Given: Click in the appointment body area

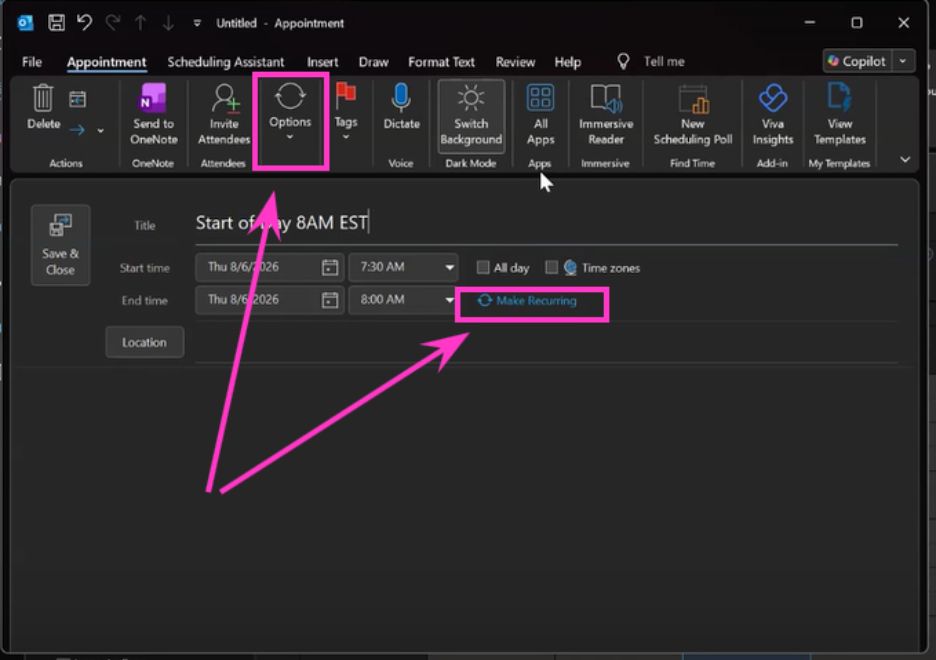Looking at the screenshot, I should 466,507.
